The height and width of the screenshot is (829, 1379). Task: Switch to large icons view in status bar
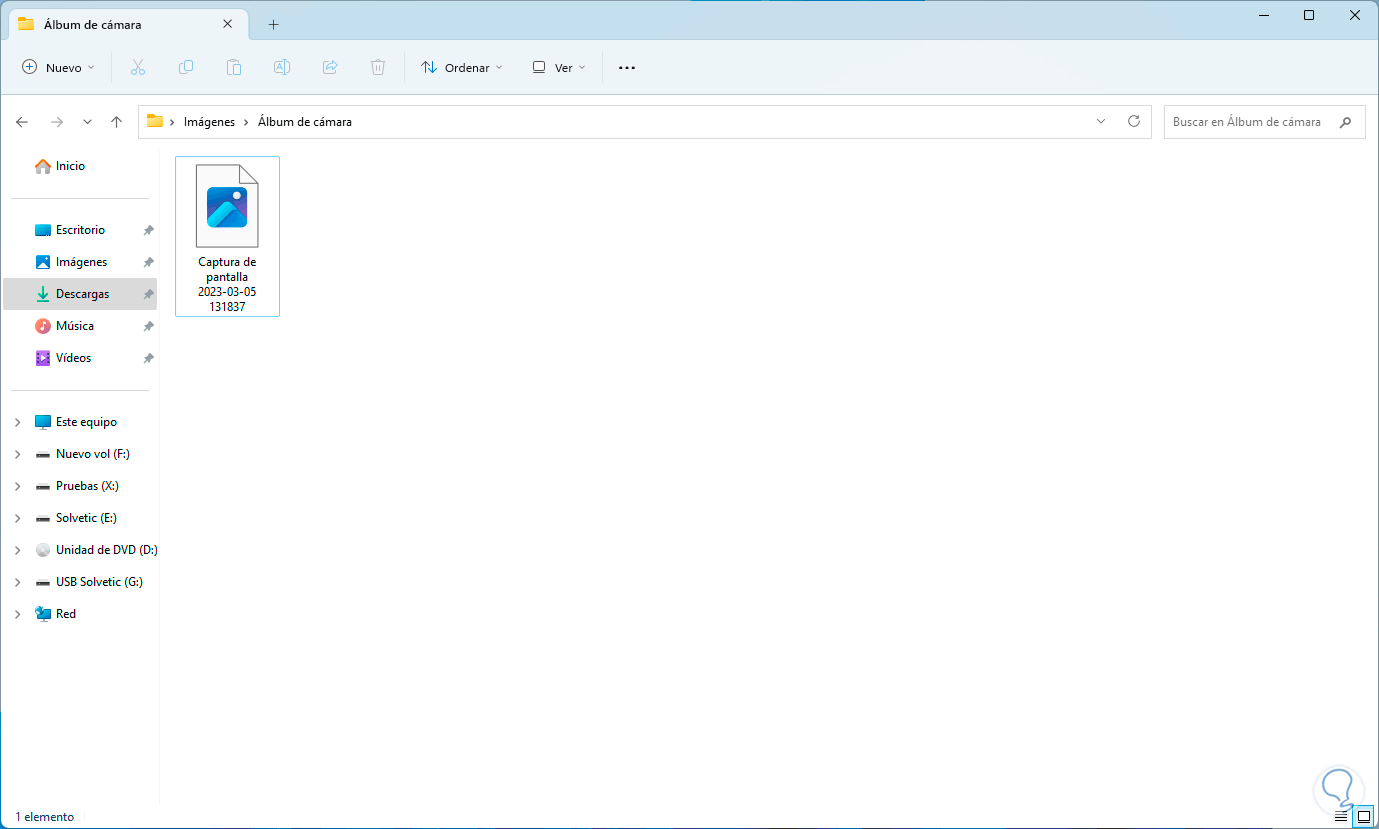pyautogui.click(x=1364, y=816)
